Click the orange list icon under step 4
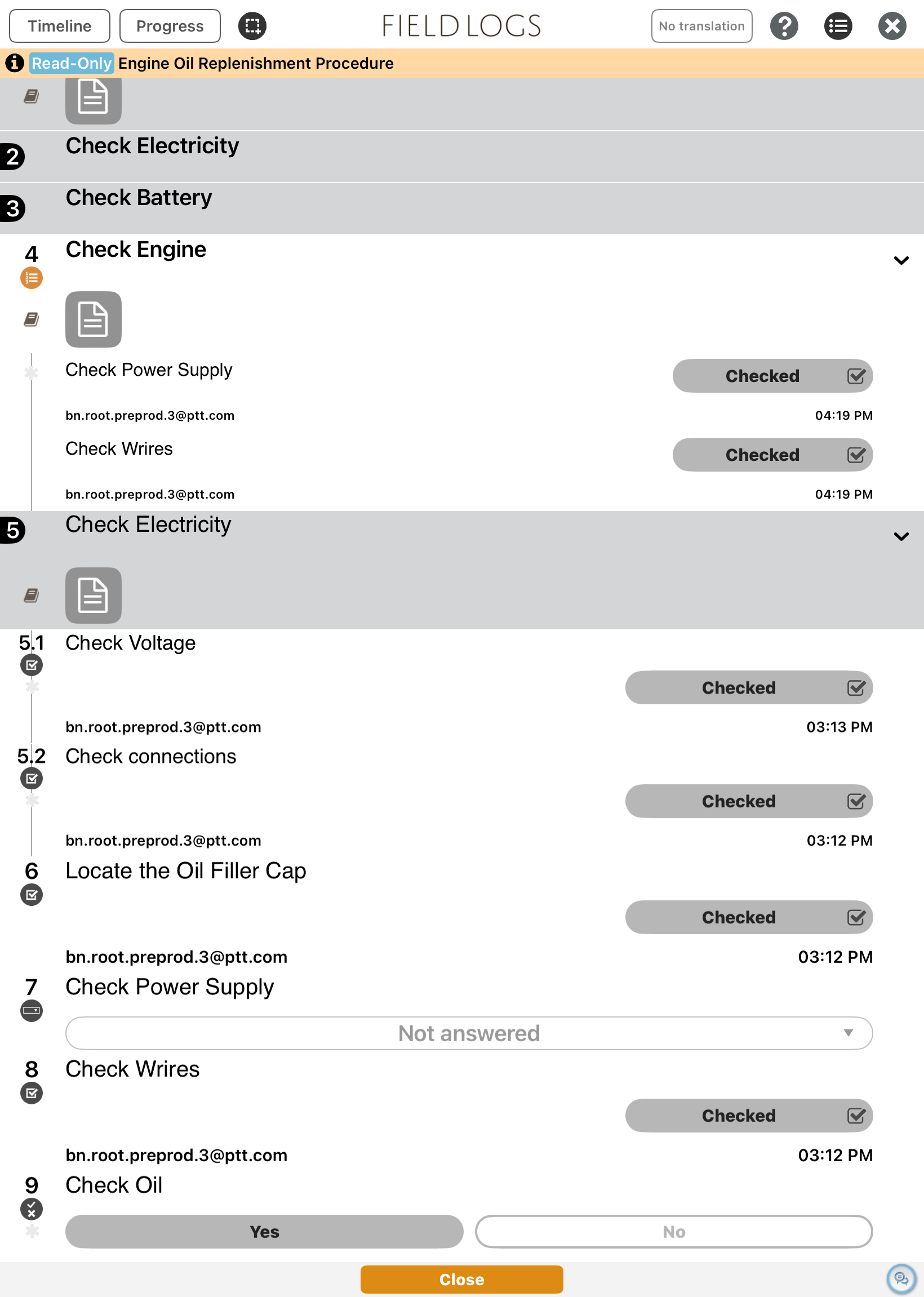The height and width of the screenshot is (1297, 924). point(32,278)
